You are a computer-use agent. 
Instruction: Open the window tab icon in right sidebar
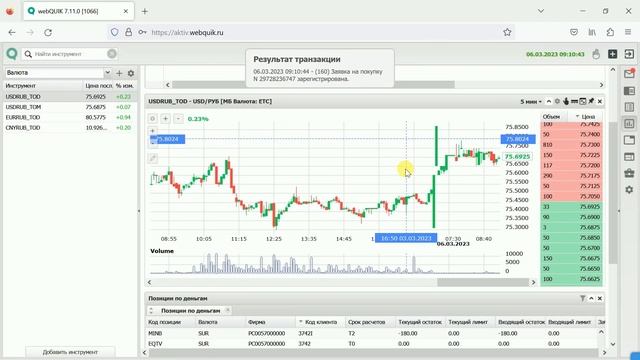click(629, 140)
